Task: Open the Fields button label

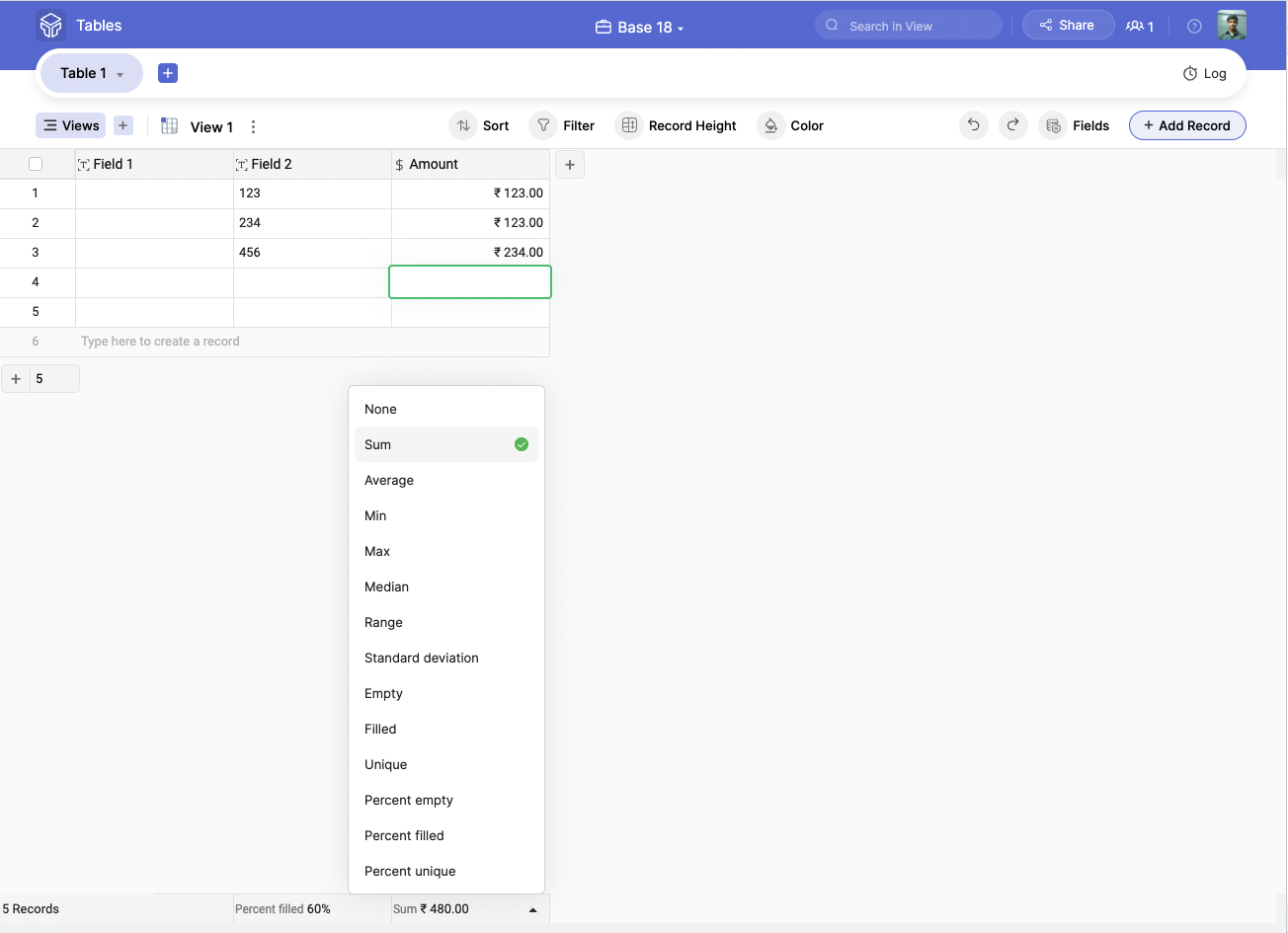Action: (x=1090, y=125)
